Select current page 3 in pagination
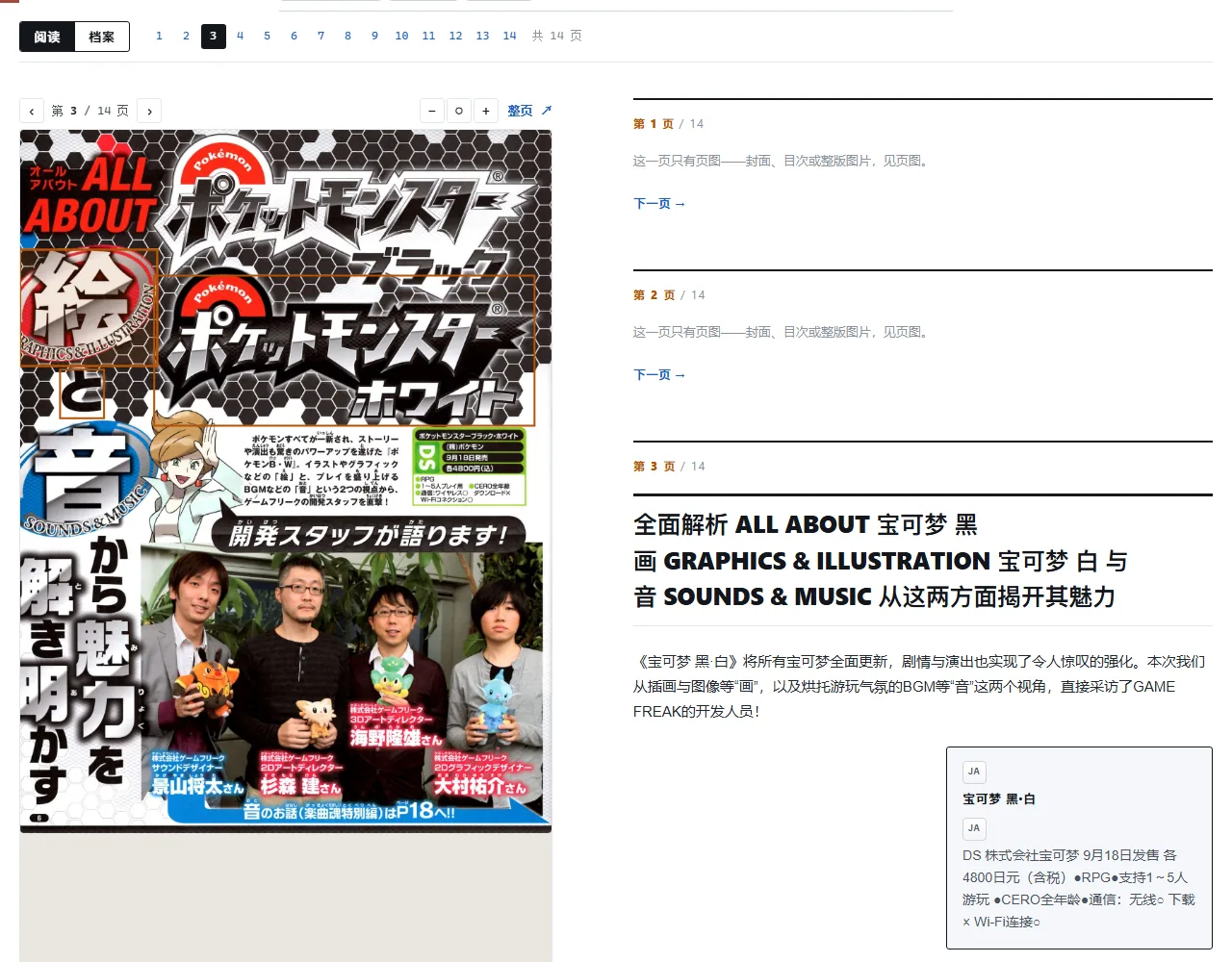This screenshot has height=962, width=1232. [213, 36]
